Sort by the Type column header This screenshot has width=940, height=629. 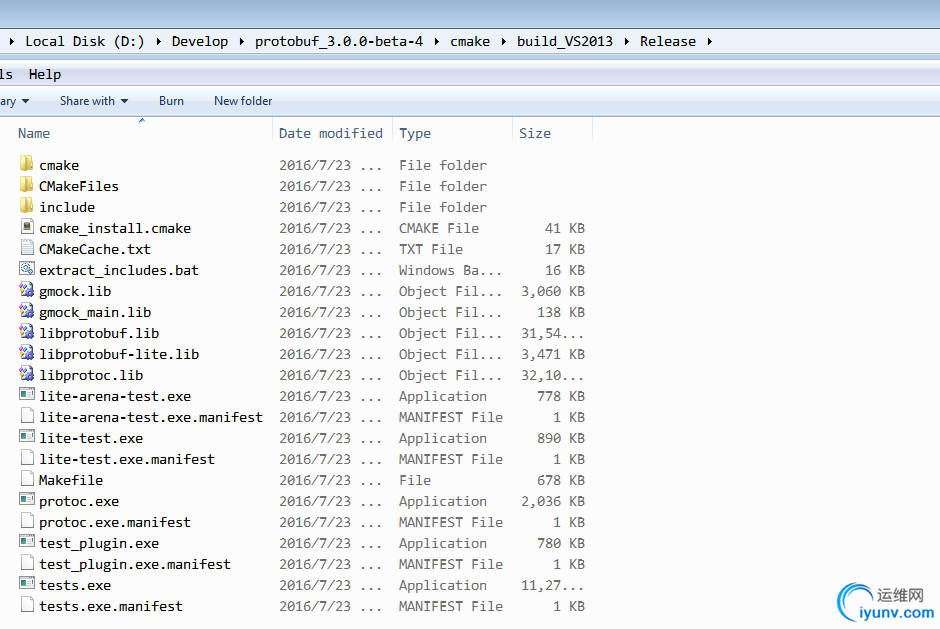(415, 133)
